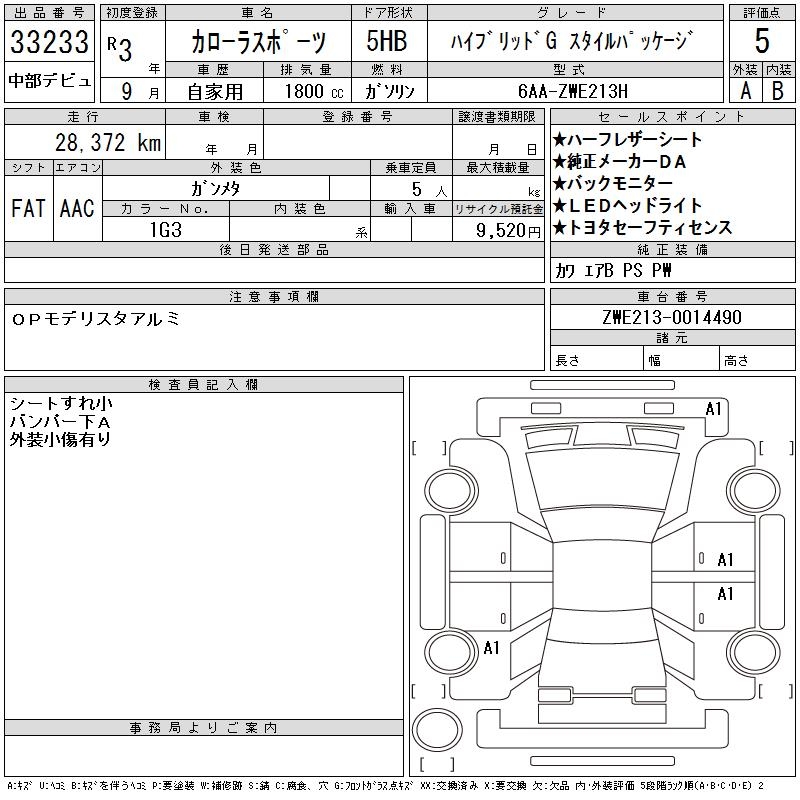
Task: Select the lot number 33233
Action: (x=50, y=42)
